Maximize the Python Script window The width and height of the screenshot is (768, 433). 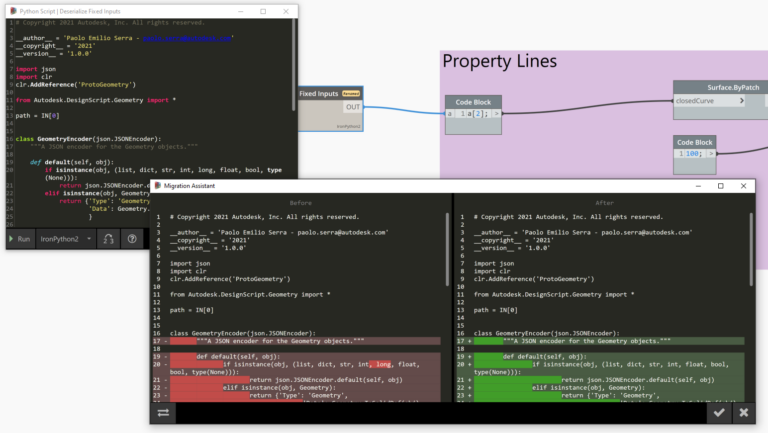pos(263,11)
